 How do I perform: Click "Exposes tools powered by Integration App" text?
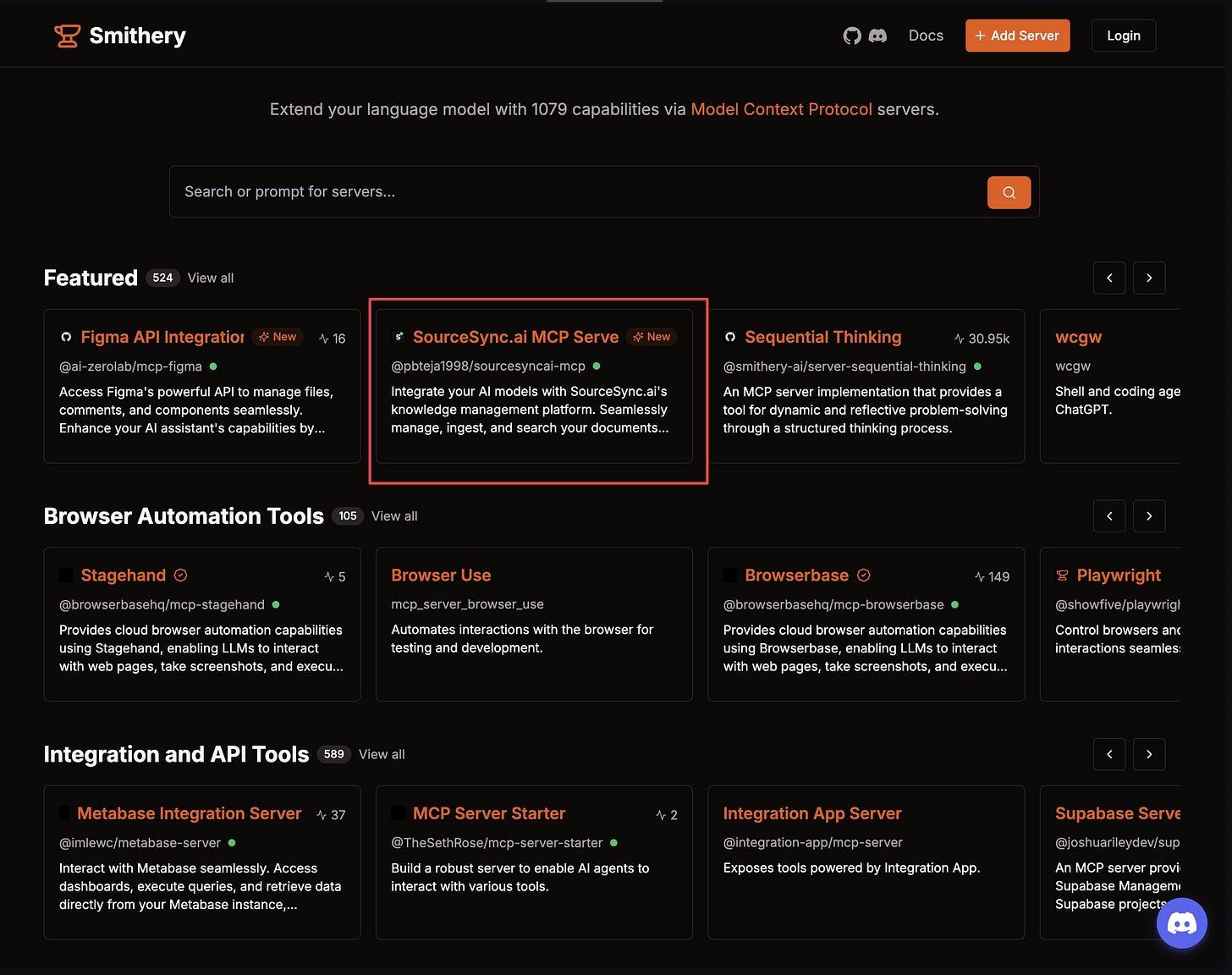[851, 868]
